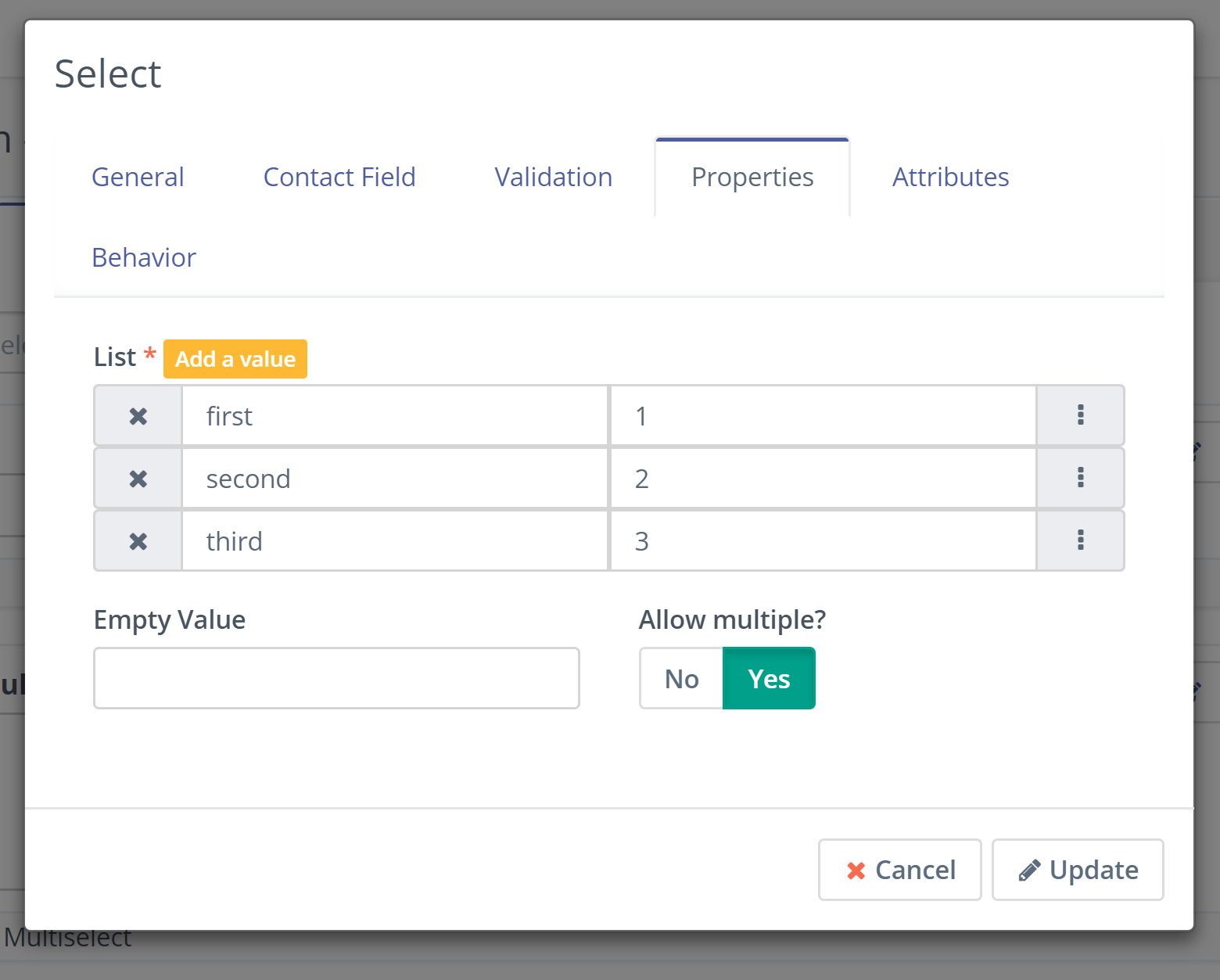Keep Allow multiple set to Yes
Screen dimensions: 1220x980
[769, 678]
